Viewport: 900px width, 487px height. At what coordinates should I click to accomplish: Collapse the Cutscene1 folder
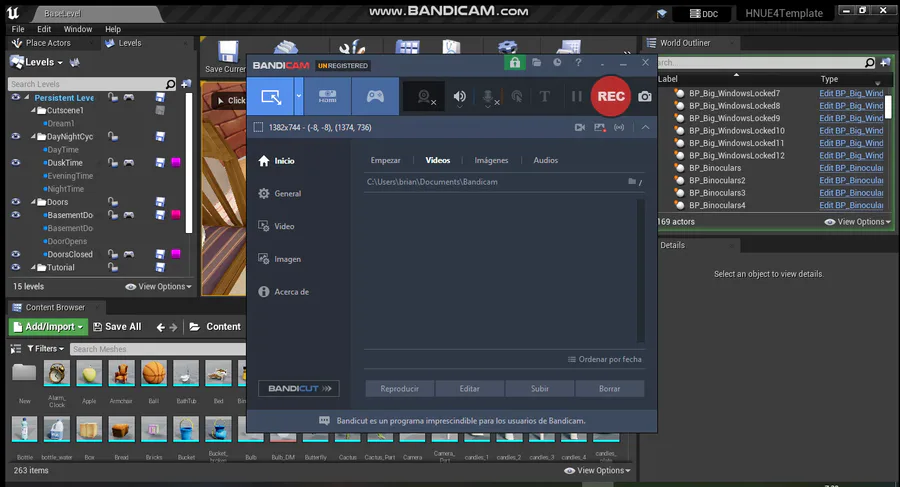point(33,110)
